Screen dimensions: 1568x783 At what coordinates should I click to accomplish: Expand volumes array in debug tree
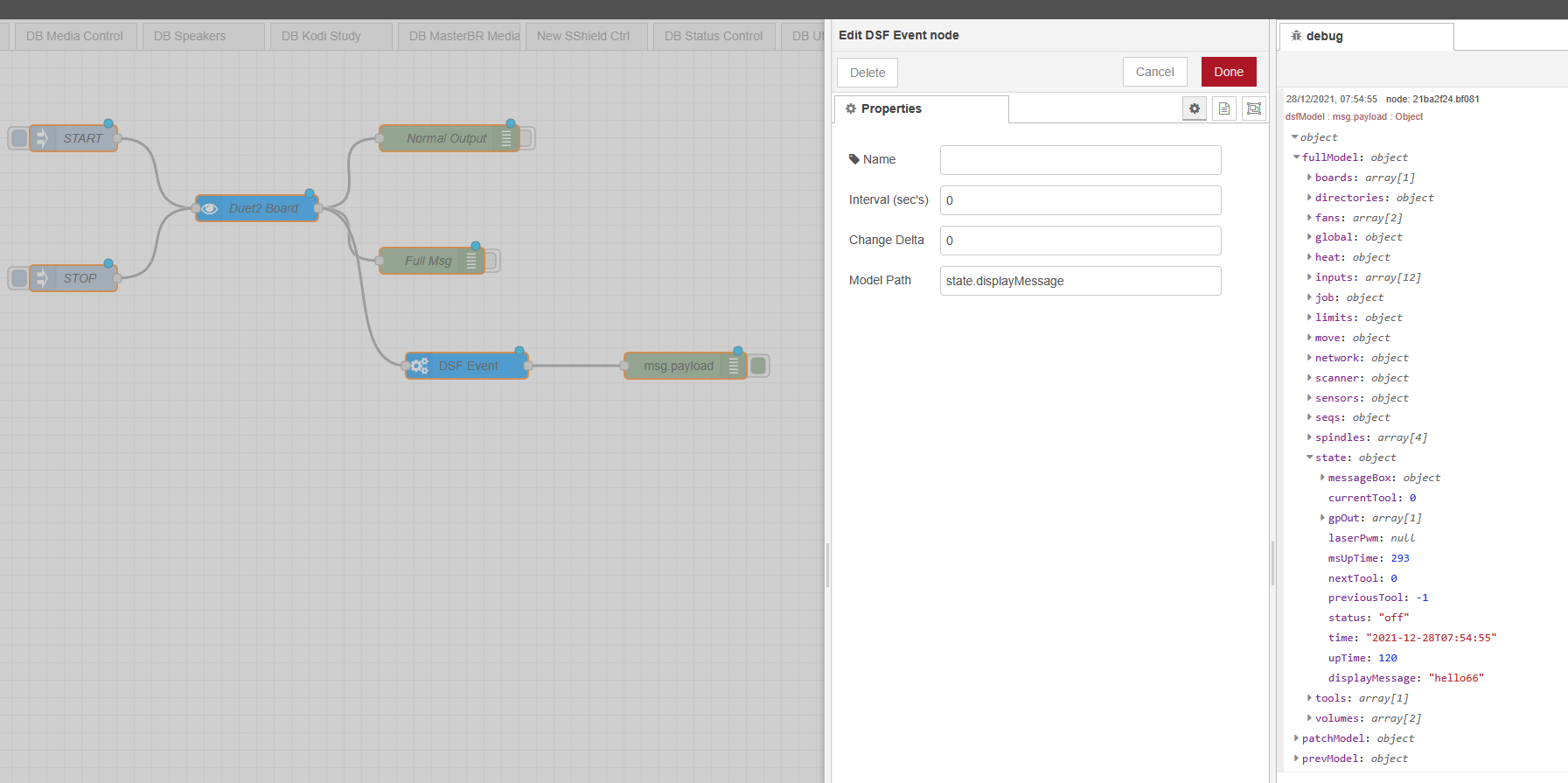pos(1309,718)
